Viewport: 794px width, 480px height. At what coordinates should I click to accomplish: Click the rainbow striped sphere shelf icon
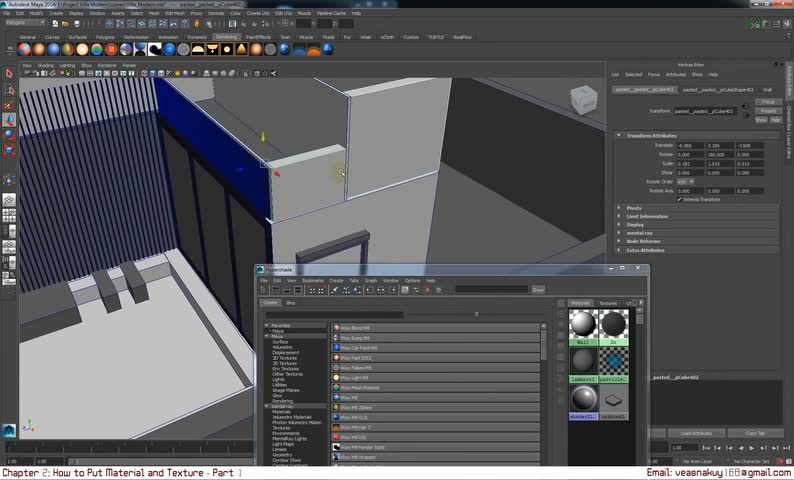[97, 49]
